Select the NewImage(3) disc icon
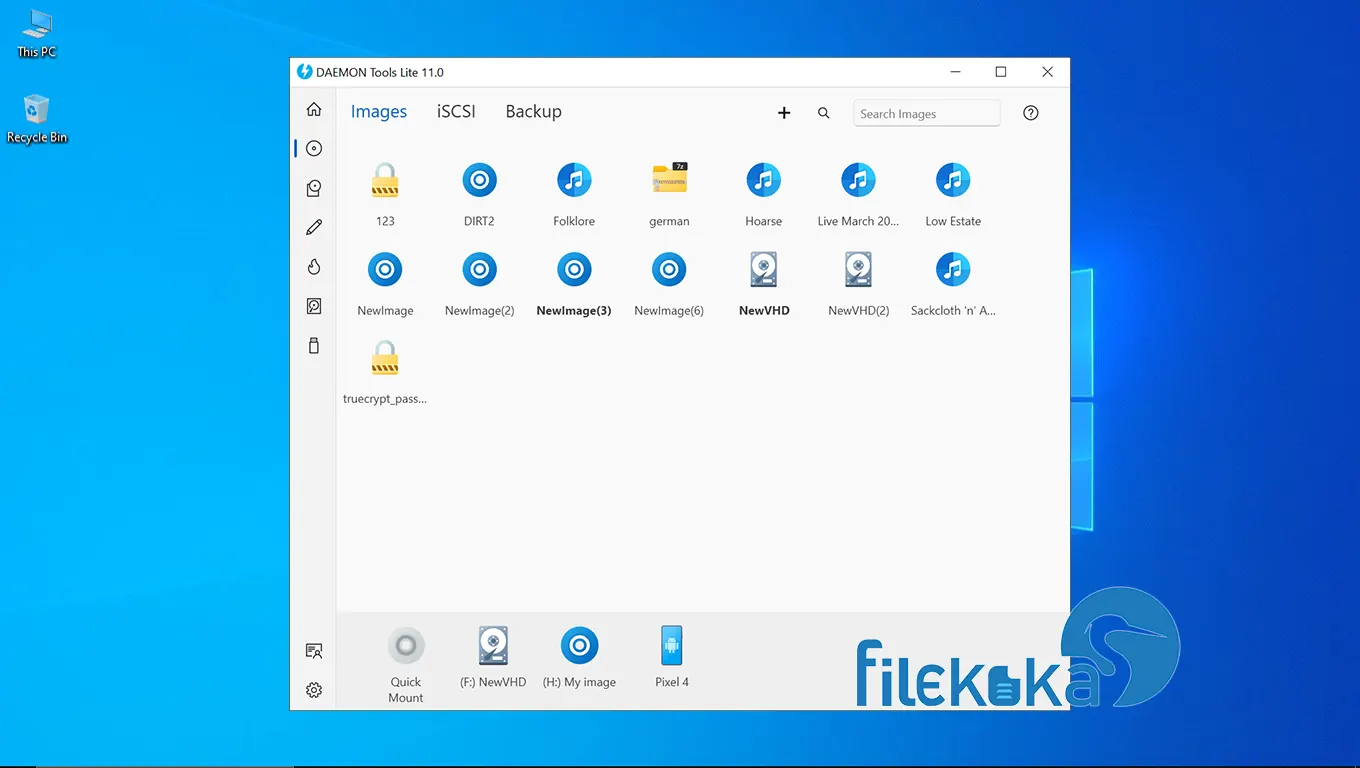Screen dimensions: 1360x768 pyautogui.click(x=574, y=269)
